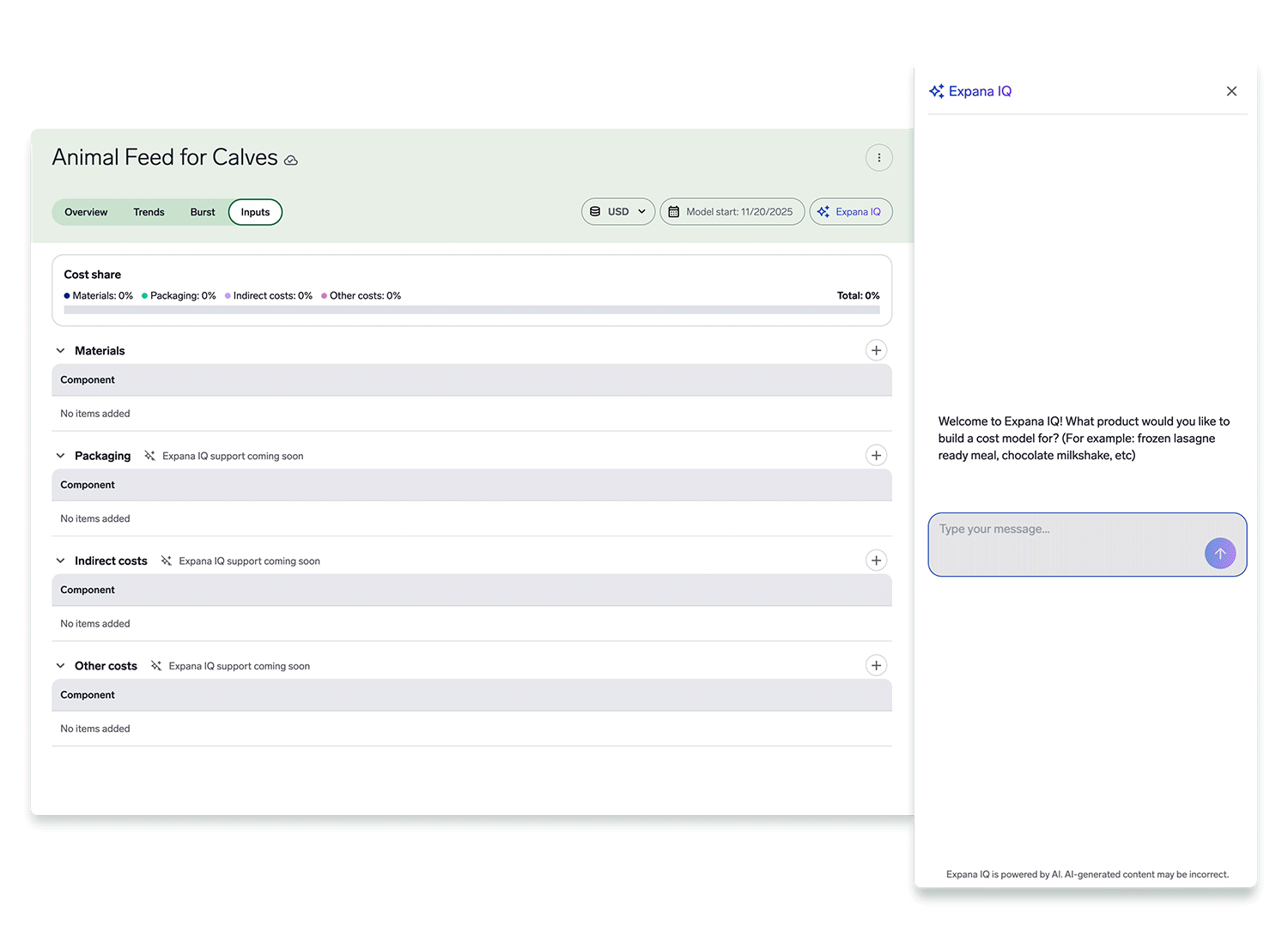Viewport: 1288px width, 945px height.
Task: Open the Model start date picker
Action: point(732,212)
